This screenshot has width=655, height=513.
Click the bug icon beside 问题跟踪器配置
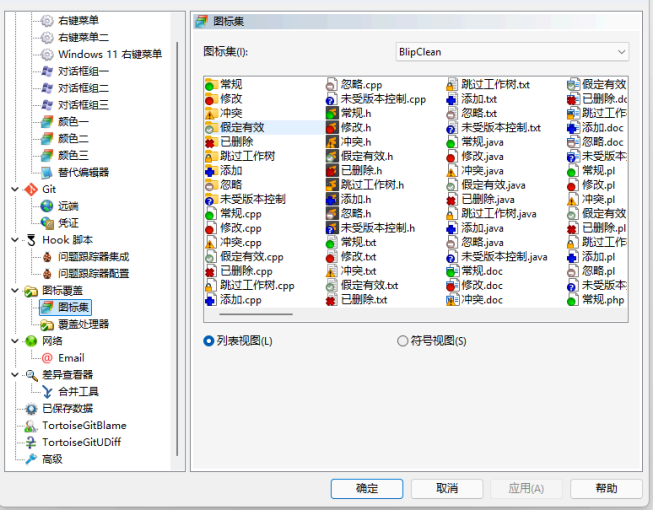pyautogui.click(x=47, y=274)
